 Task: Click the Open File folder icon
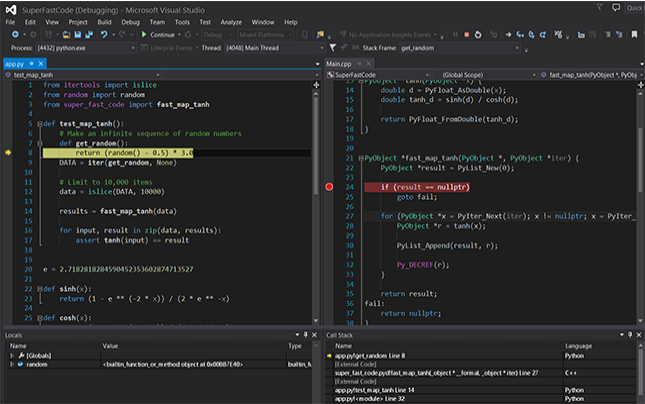(66, 35)
